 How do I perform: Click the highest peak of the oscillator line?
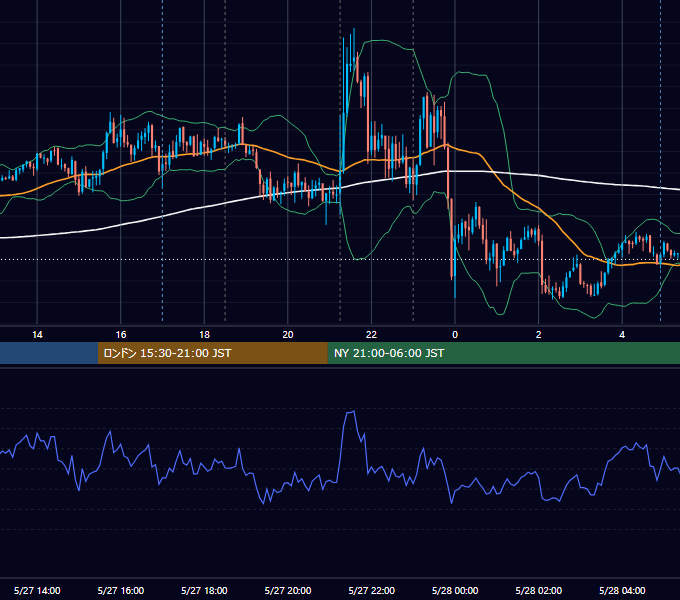tap(354, 411)
